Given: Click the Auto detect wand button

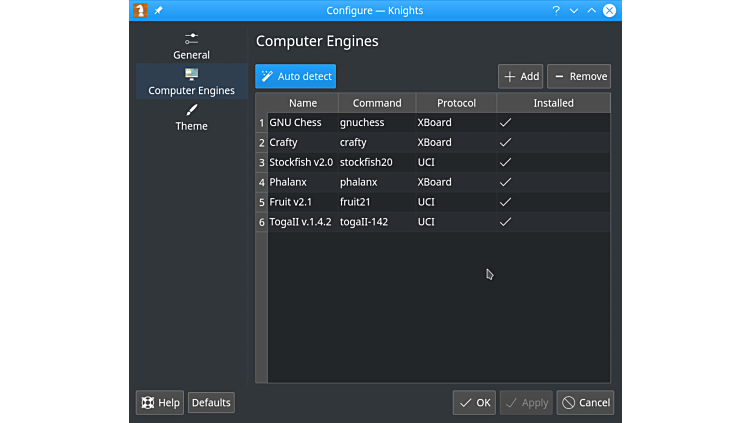Looking at the screenshot, I should pyautogui.click(x=295, y=76).
